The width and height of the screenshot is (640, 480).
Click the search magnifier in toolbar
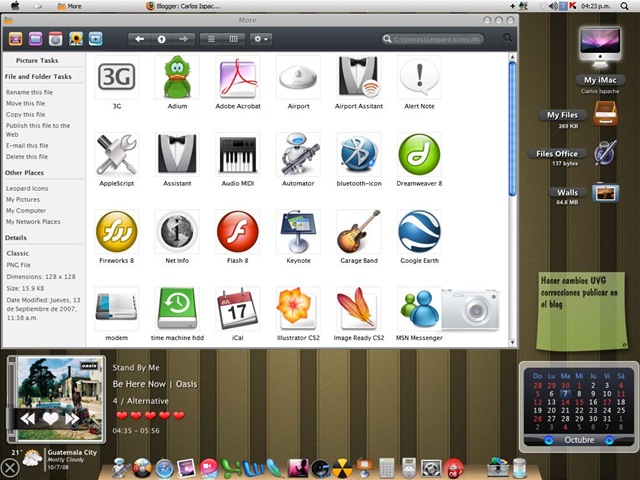click(507, 38)
